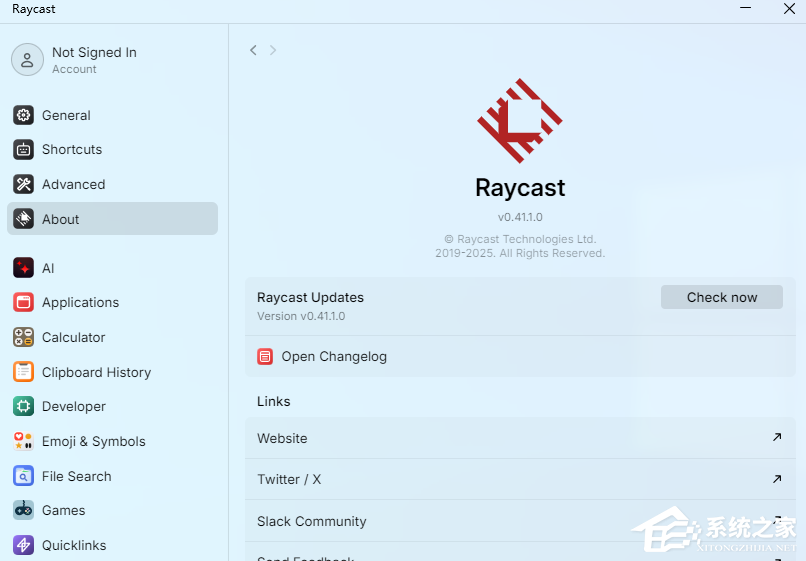Image resolution: width=806 pixels, height=561 pixels.
Task: Click the Applications window icon
Action: tap(24, 302)
